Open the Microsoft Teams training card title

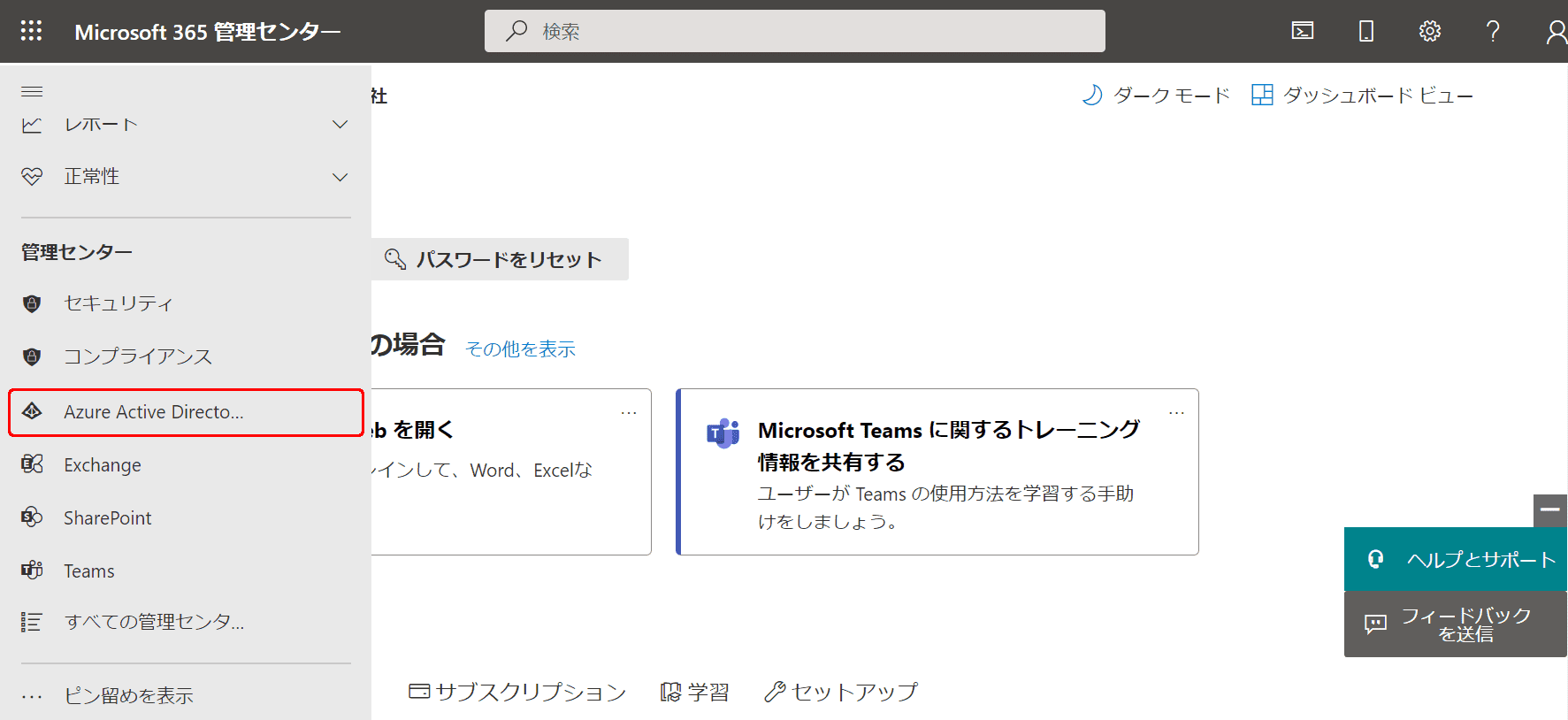tap(949, 446)
